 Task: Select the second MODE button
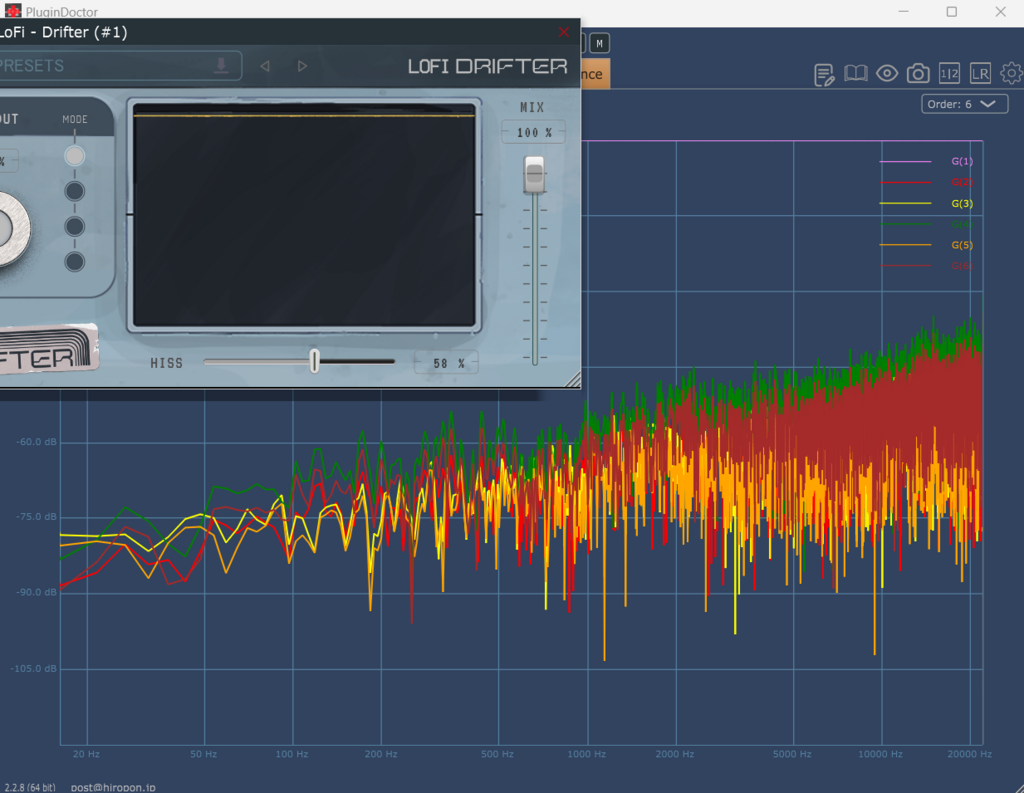coord(74,191)
